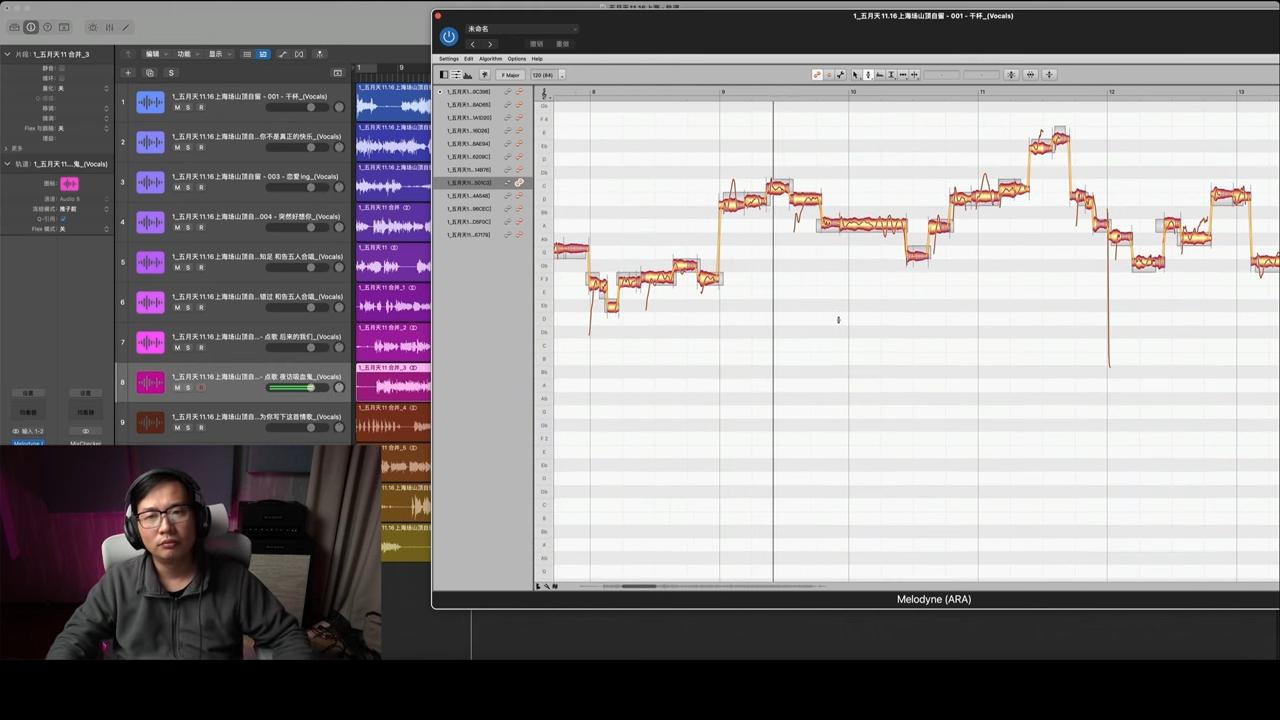Click the add track plus button
1280x720 pixels.
[x=127, y=73]
